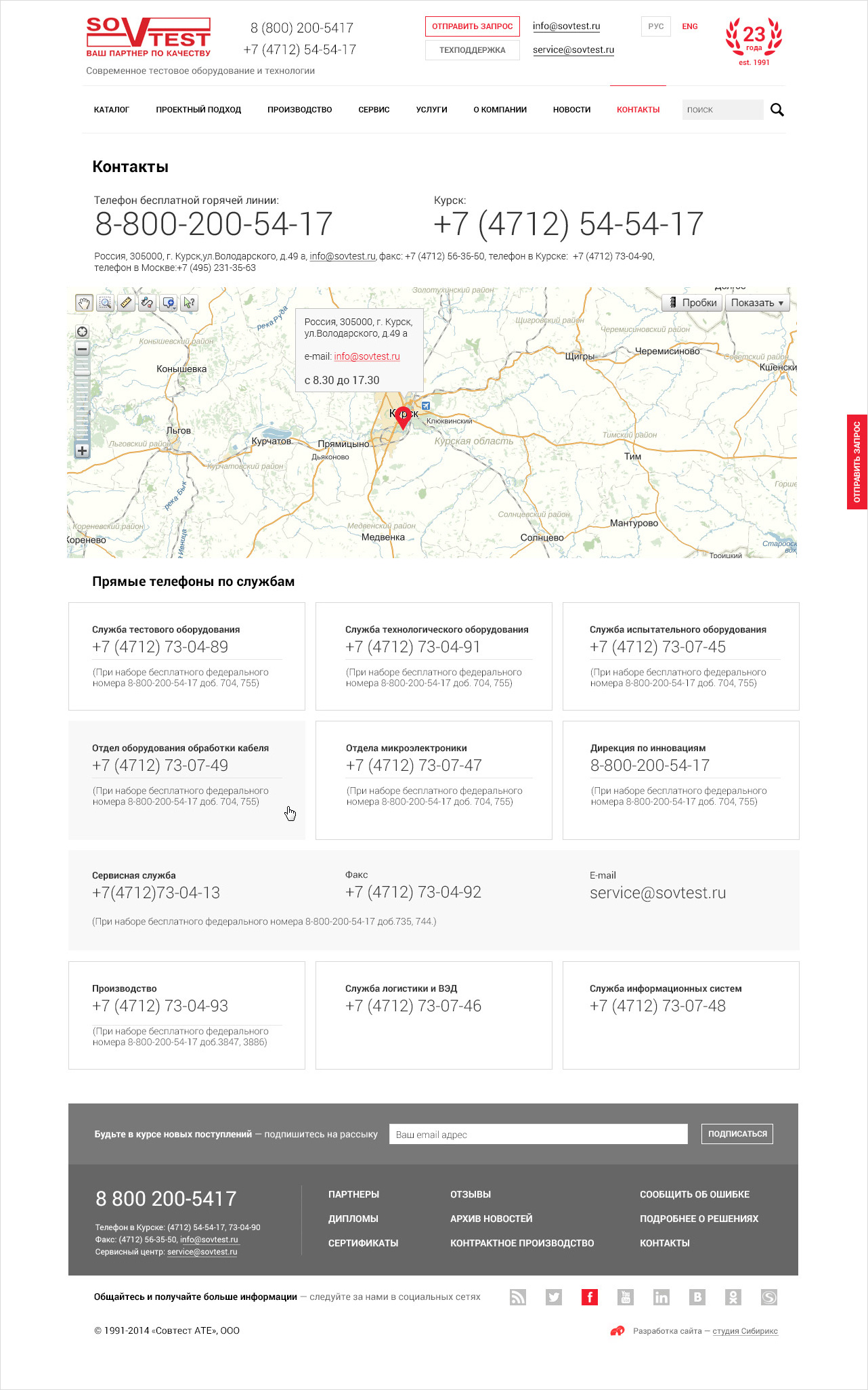Screen dimensions: 868x1390
Task: Open the YouTube social icon
Action: click(x=626, y=1297)
